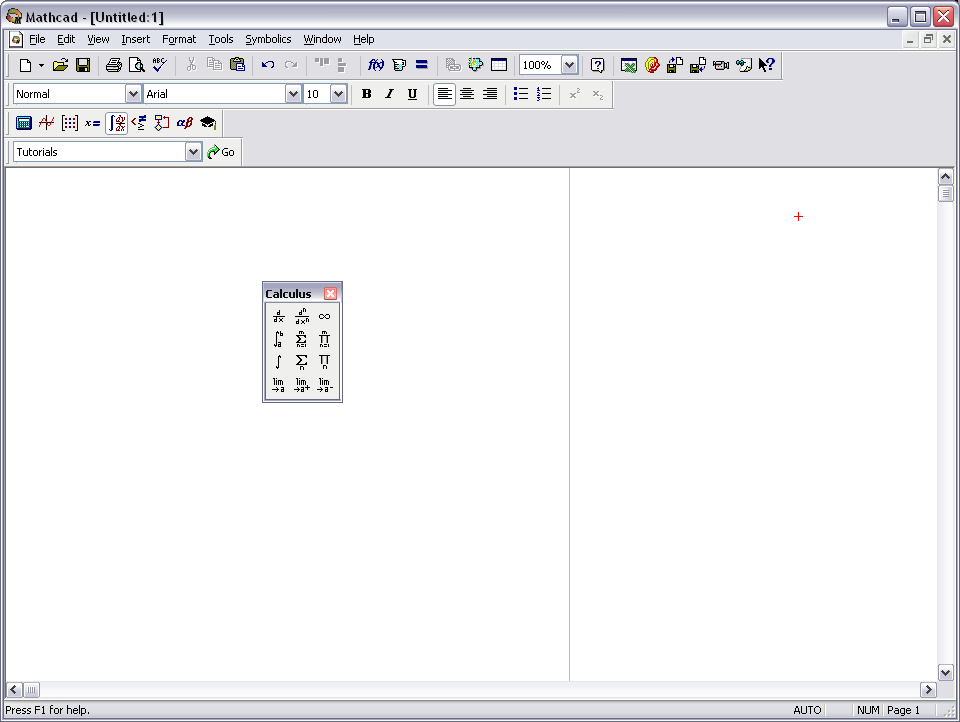Viewport: 960px width, 722px height.
Task: Open the Calculator toolbar
Action: coord(24,123)
